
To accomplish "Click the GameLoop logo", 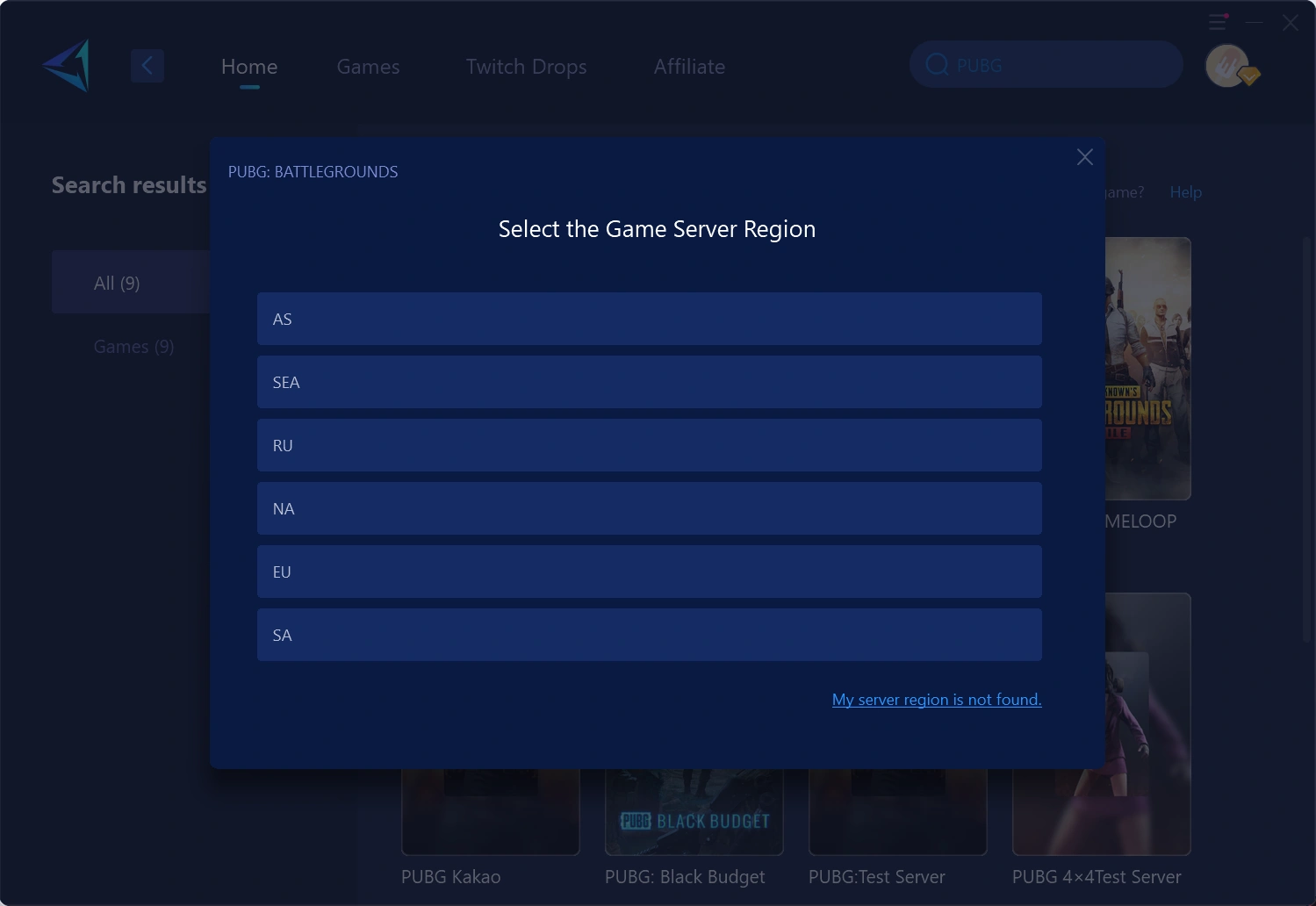I will (x=64, y=65).
